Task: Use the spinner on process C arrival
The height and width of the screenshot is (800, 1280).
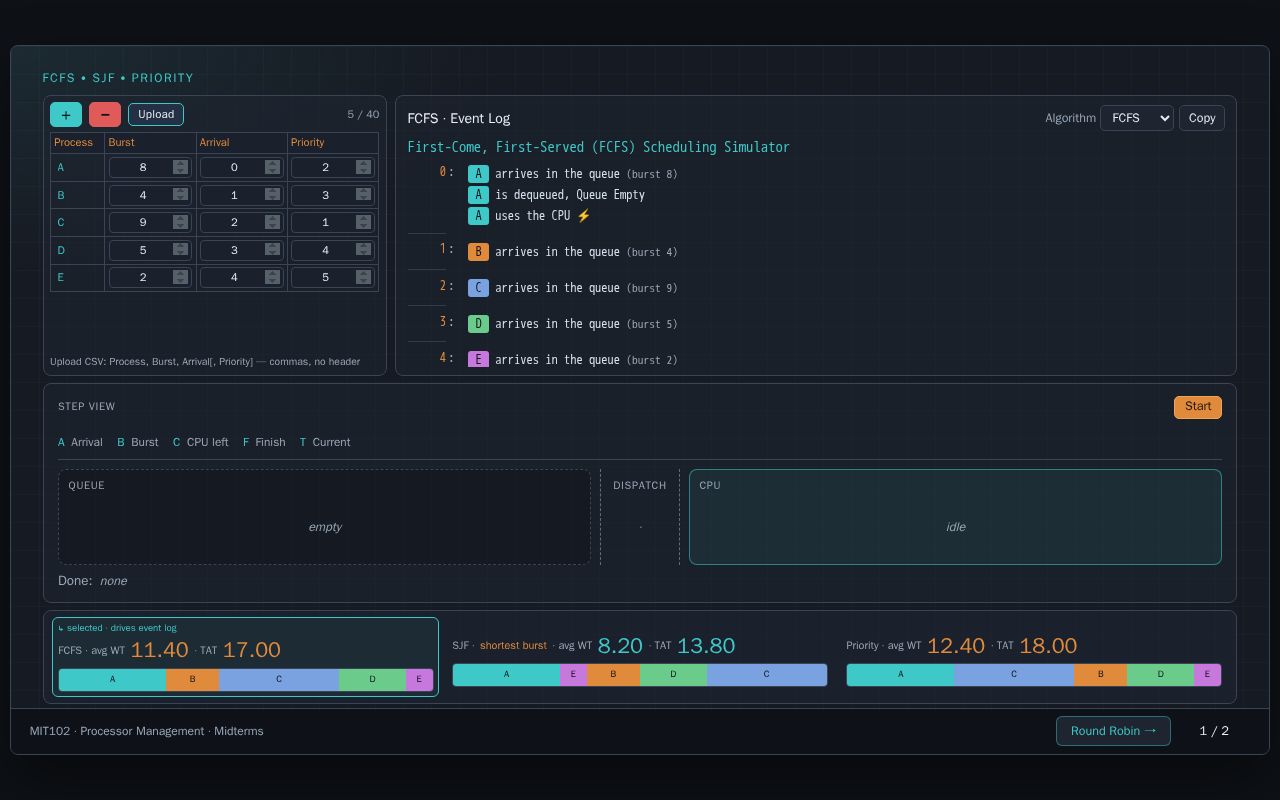Action: coord(272,222)
